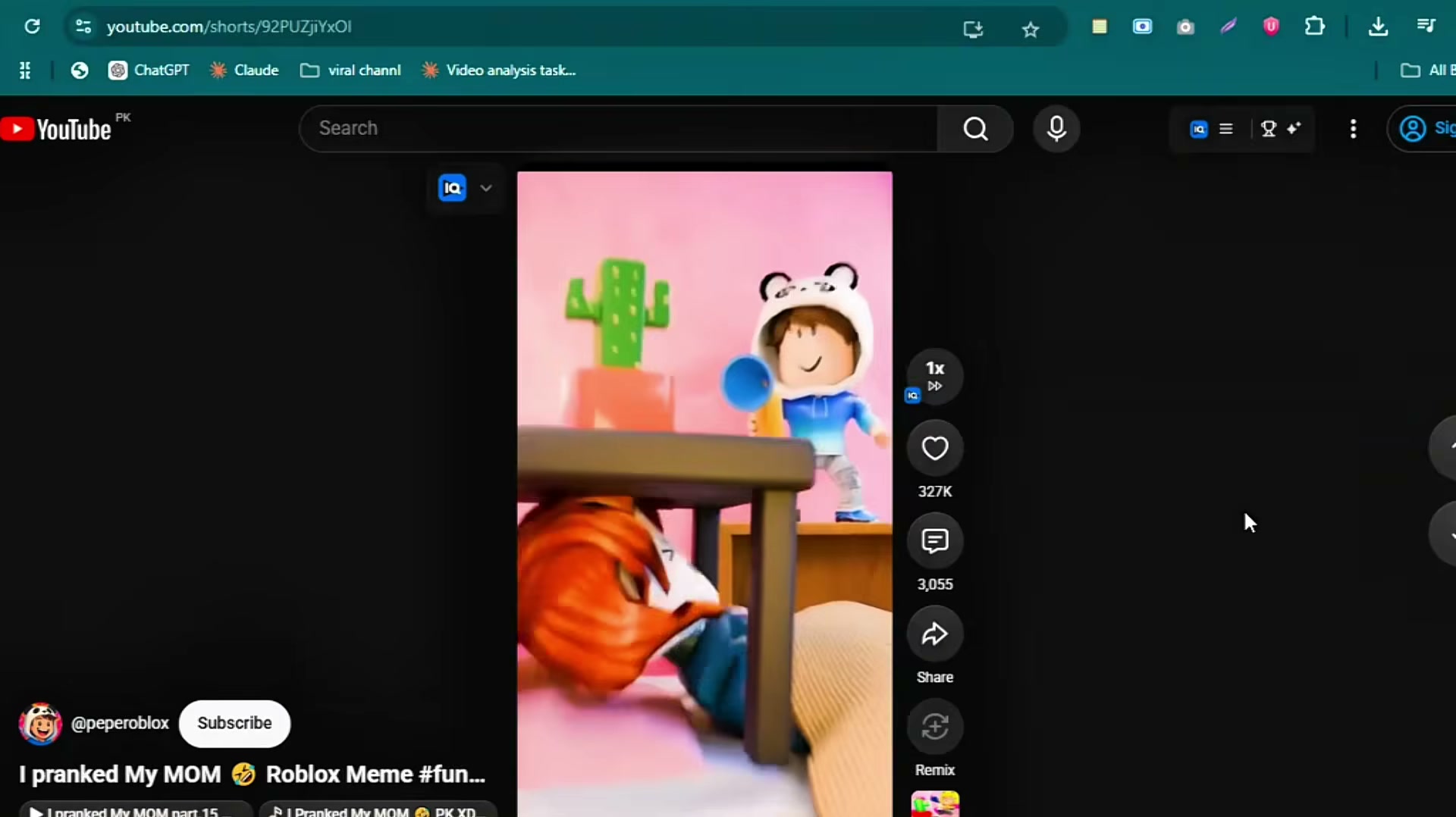Screen dimensions: 1456x817
Task: Click the 3,055 comments count
Action: pyautogui.click(x=935, y=584)
